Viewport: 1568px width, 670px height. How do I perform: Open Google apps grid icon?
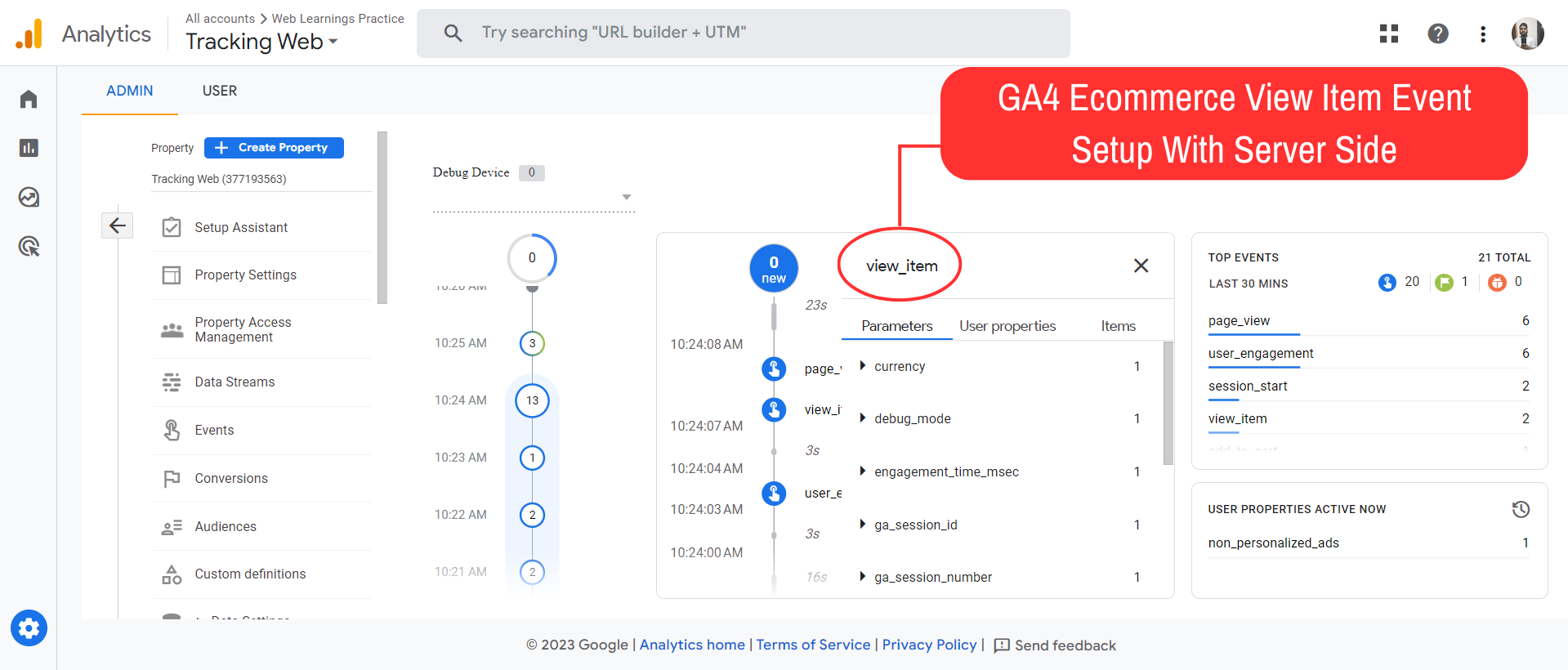(x=1389, y=33)
